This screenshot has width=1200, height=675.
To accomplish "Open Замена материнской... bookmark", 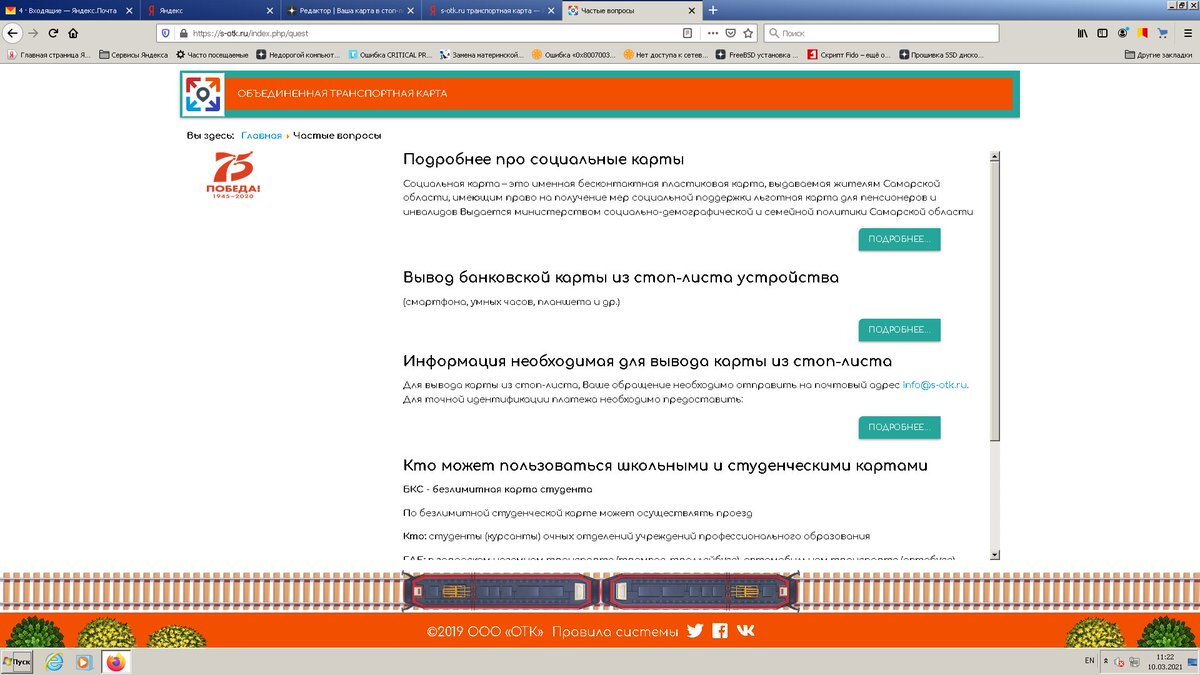I will [x=481, y=55].
